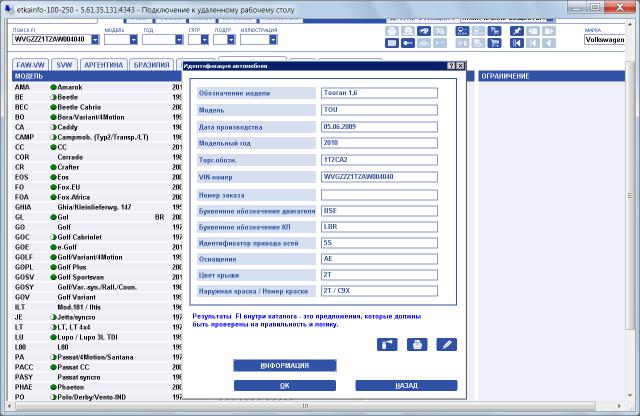Select the Corrado model row
This screenshot has height=416, width=640.
pos(97,157)
